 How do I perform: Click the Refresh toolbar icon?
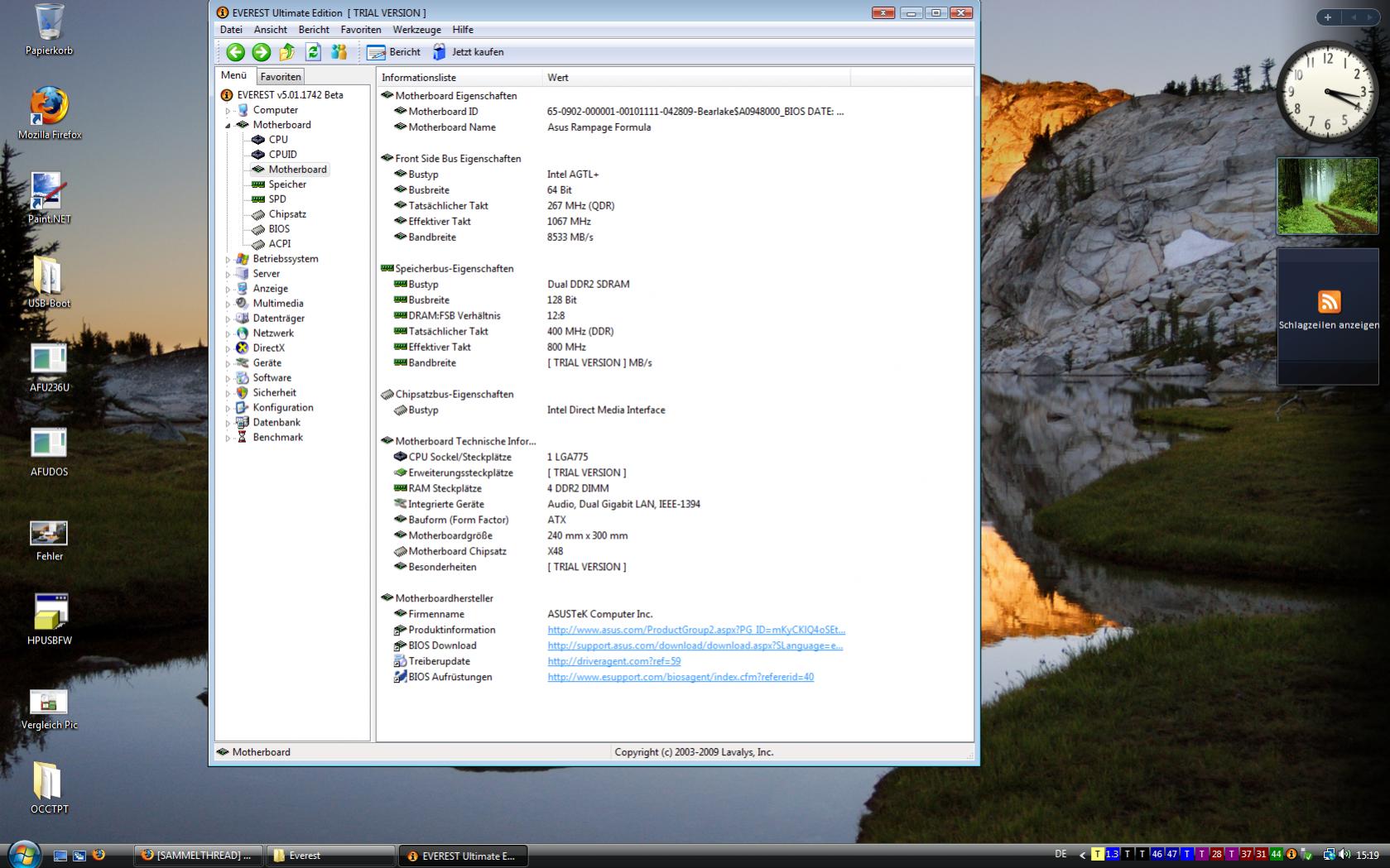313,52
